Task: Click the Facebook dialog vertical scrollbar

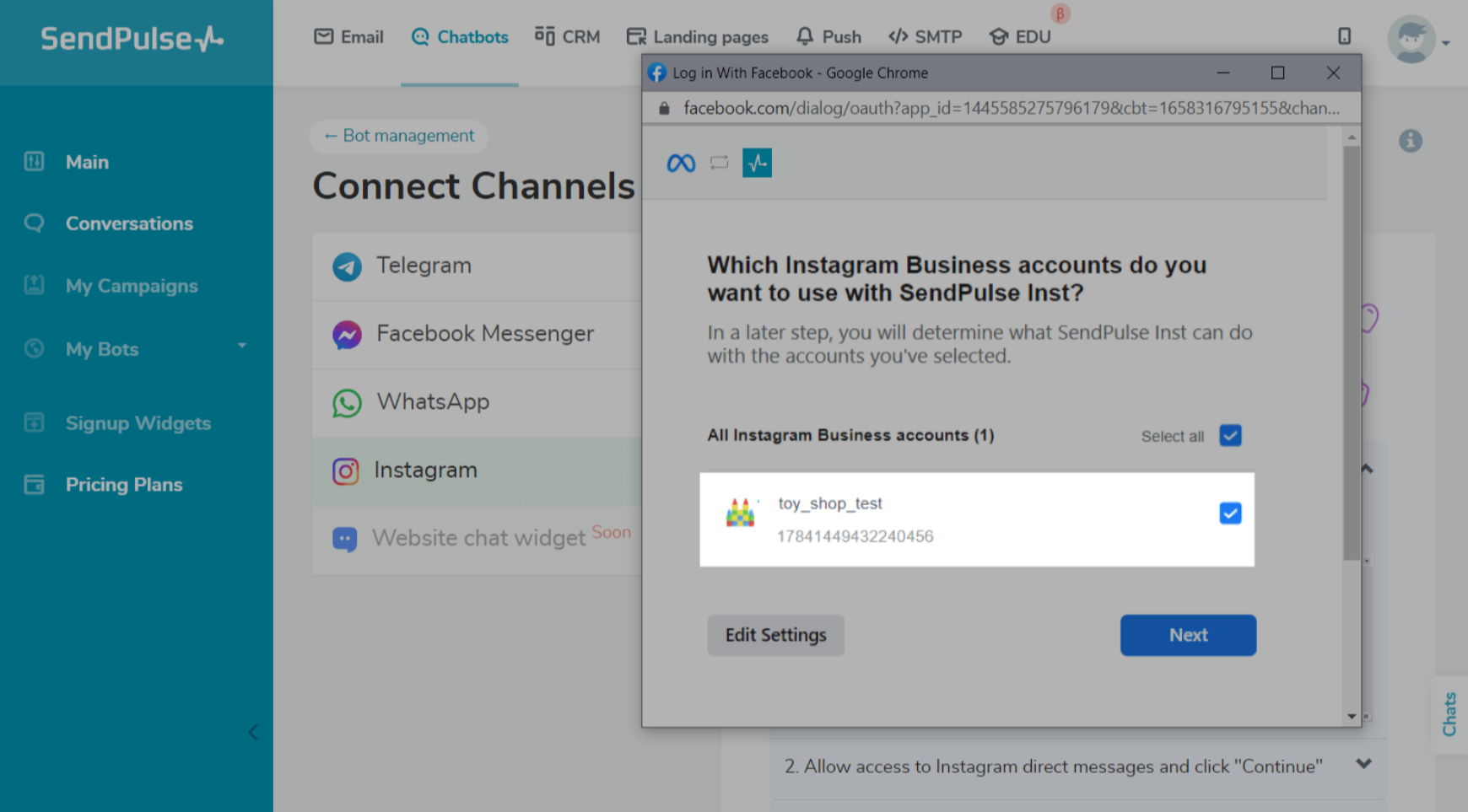Action: point(1352,354)
